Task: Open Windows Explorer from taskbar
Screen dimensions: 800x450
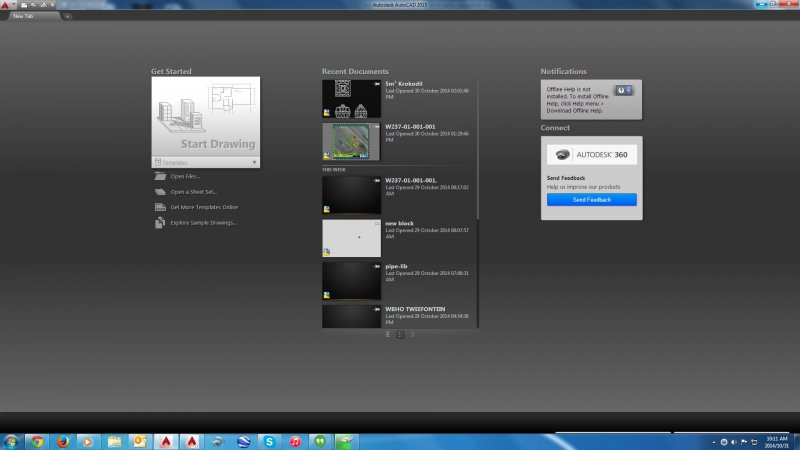Action: pos(114,441)
